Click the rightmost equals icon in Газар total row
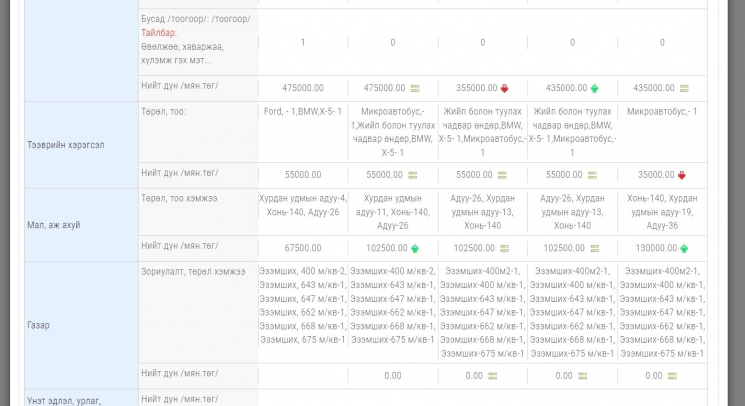The width and height of the screenshot is (745, 406). pos(672,376)
